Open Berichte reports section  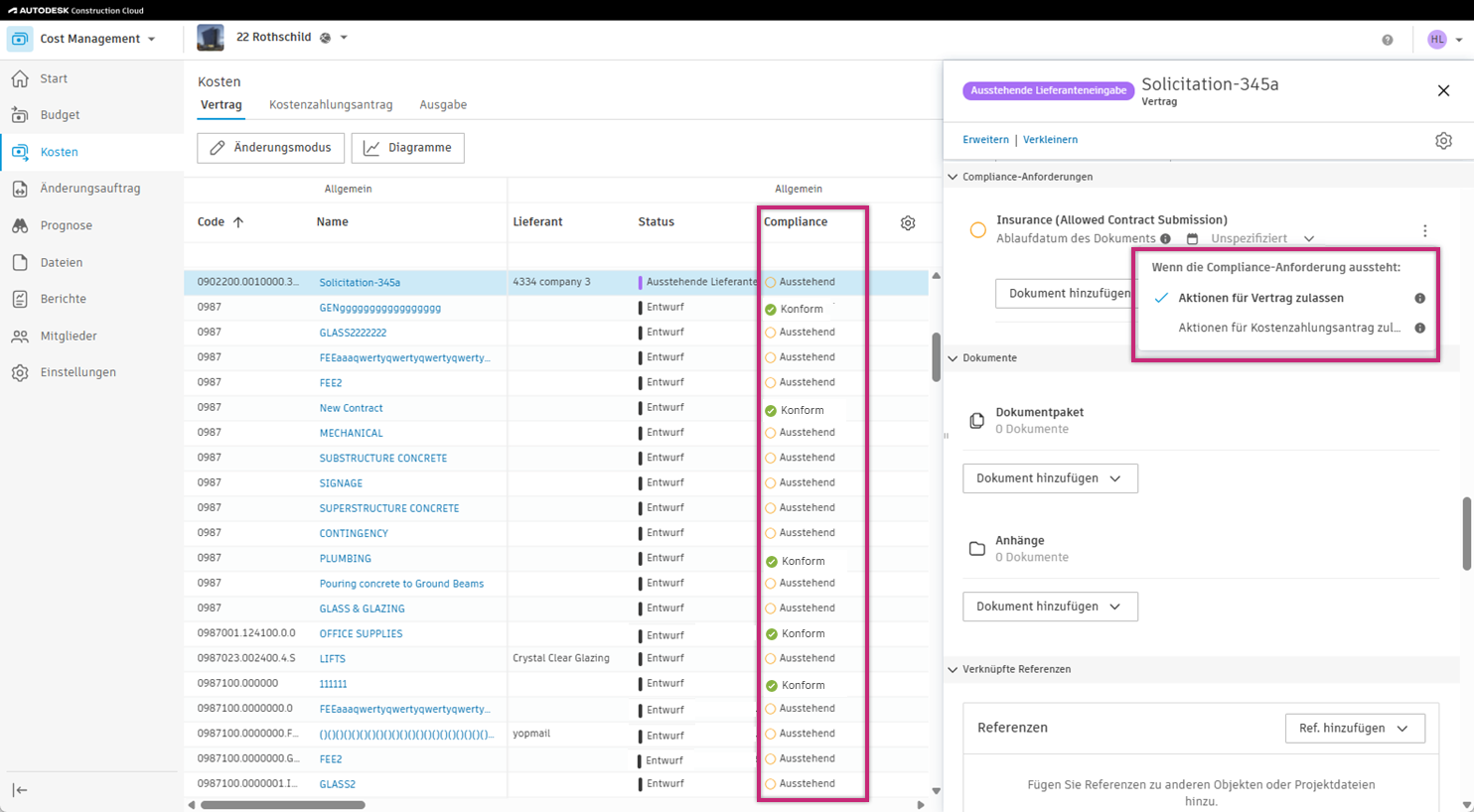click(63, 299)
